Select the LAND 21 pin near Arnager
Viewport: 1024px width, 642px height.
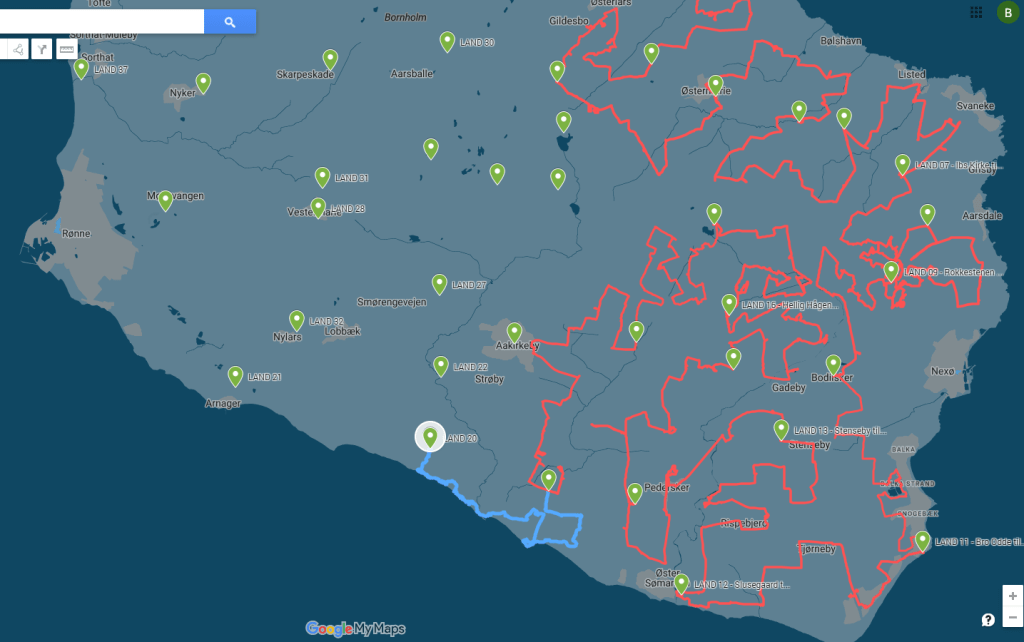click(235, 375)
